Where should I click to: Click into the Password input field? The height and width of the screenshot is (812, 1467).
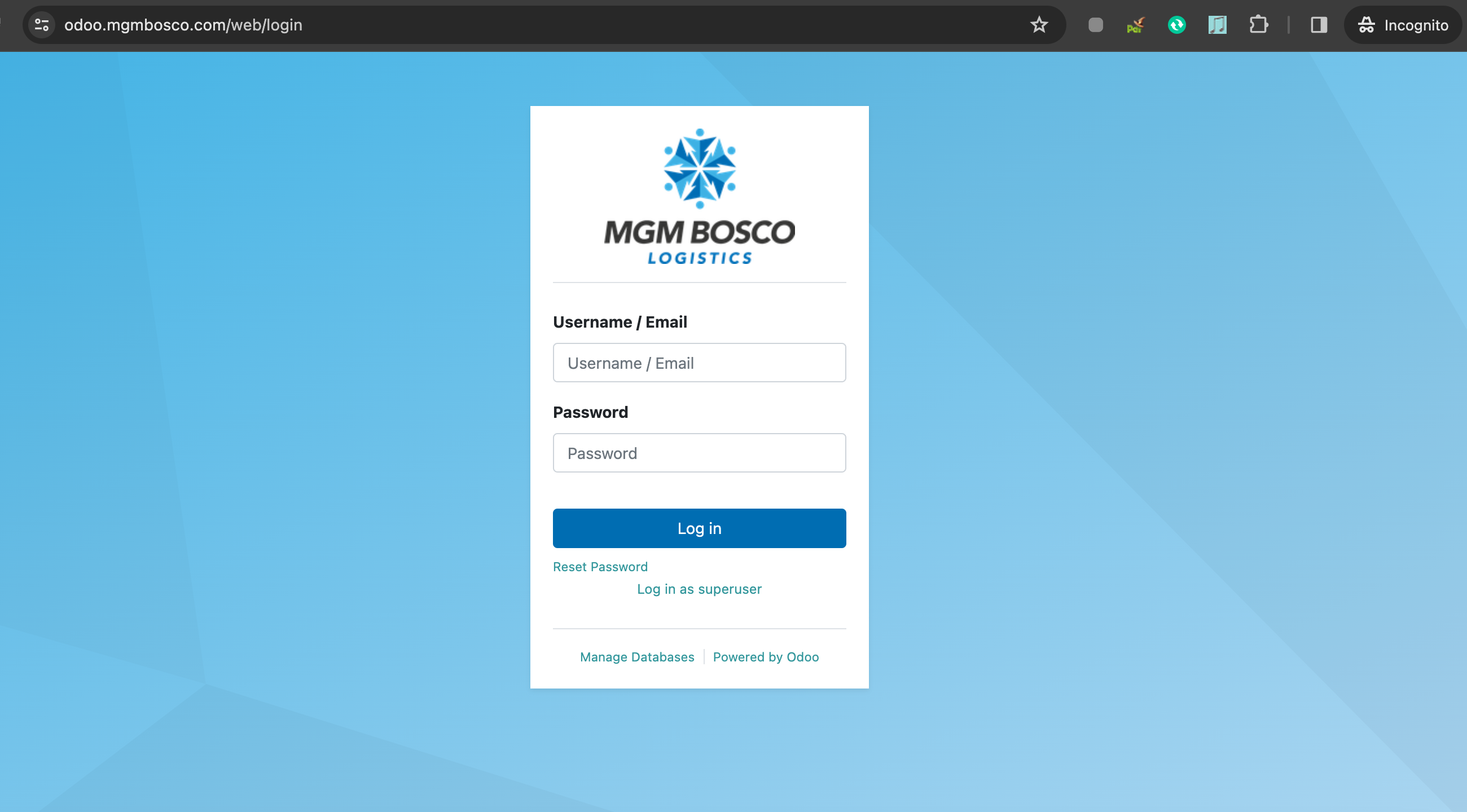(699, 453)
